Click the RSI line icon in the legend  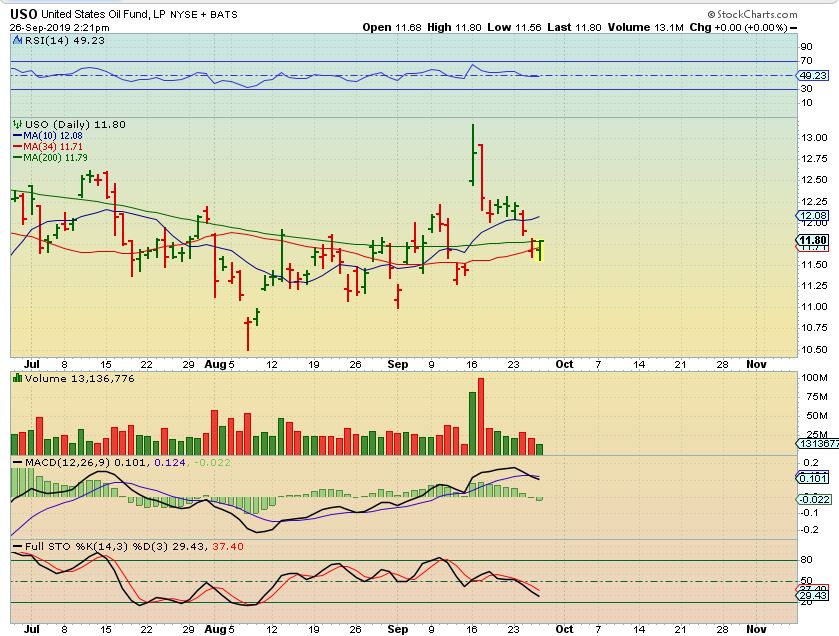pyautogui.click(x=17, y=40)
